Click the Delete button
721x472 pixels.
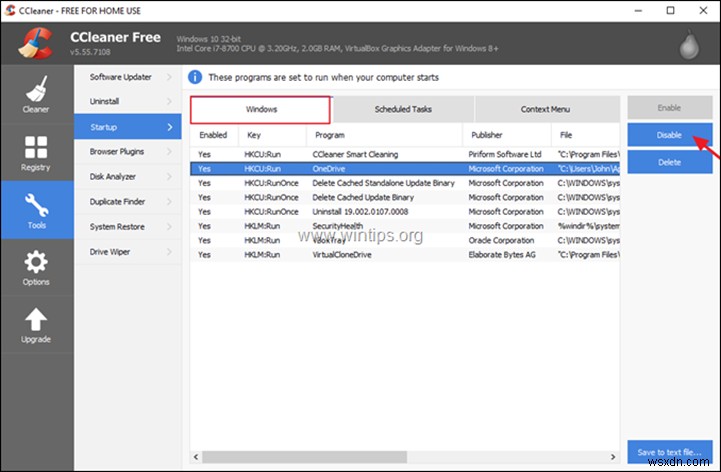tap(670, 162)
